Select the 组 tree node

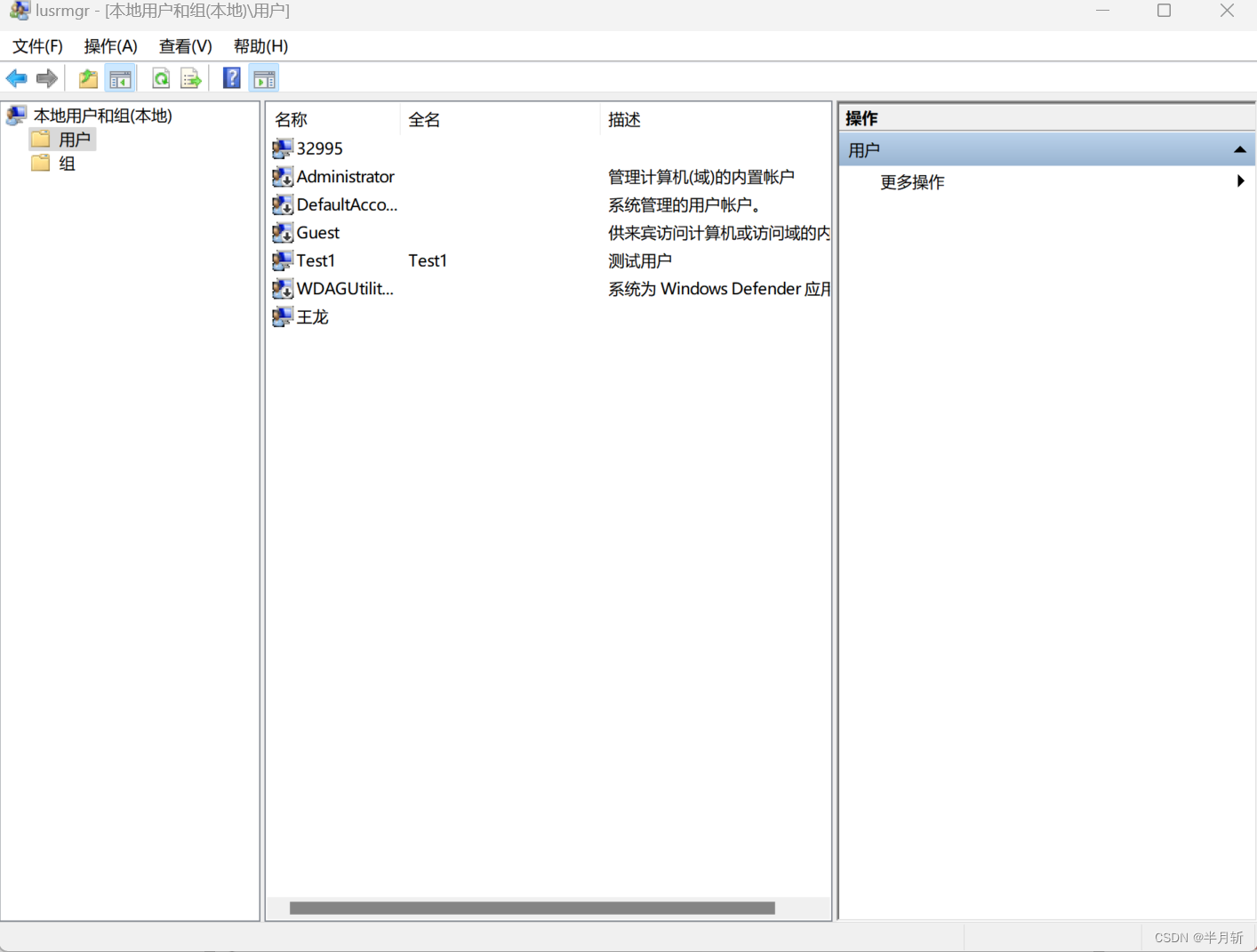pos(67,164)
